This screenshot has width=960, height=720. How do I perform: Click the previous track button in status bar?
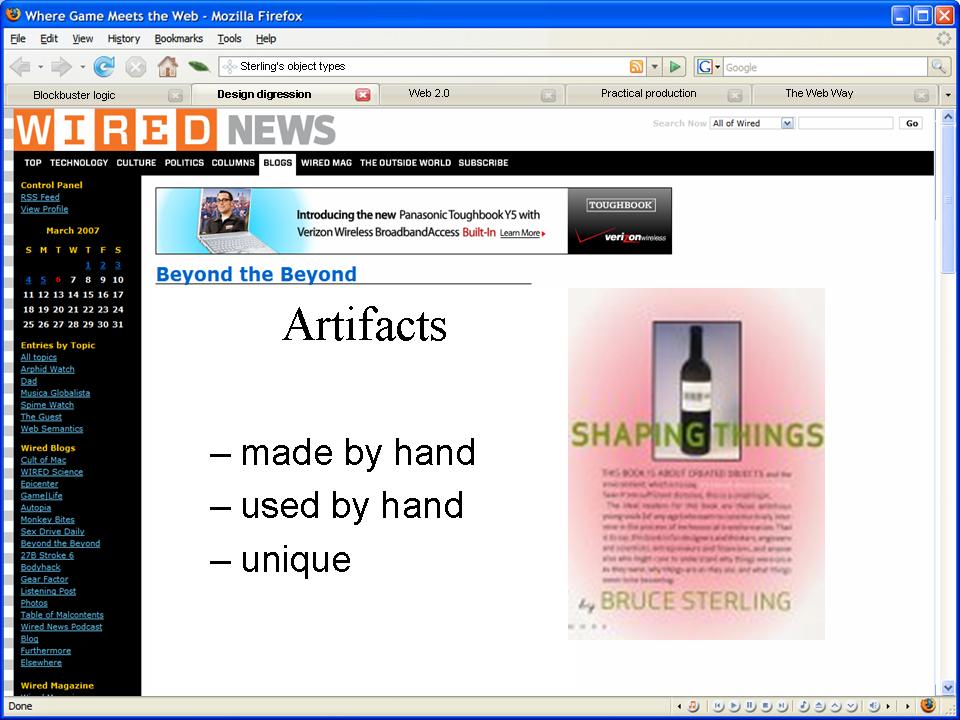[718, 706]
